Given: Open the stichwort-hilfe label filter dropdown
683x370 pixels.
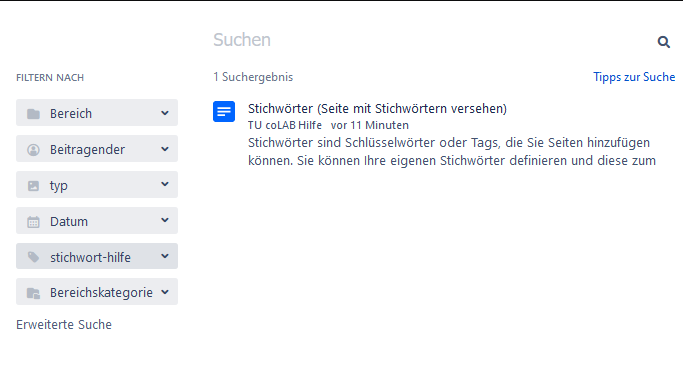Looking at the screenshot, I should pyautogui.click(x=97, y=256).
